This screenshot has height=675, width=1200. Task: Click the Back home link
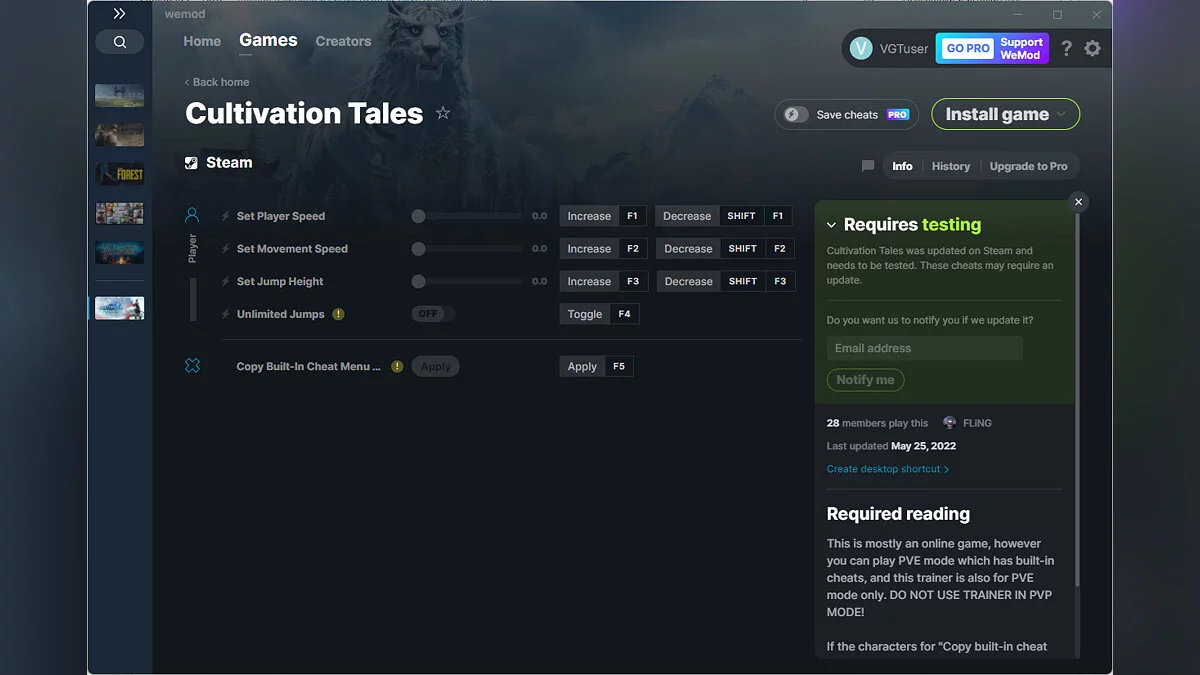[x=217, y=82]
